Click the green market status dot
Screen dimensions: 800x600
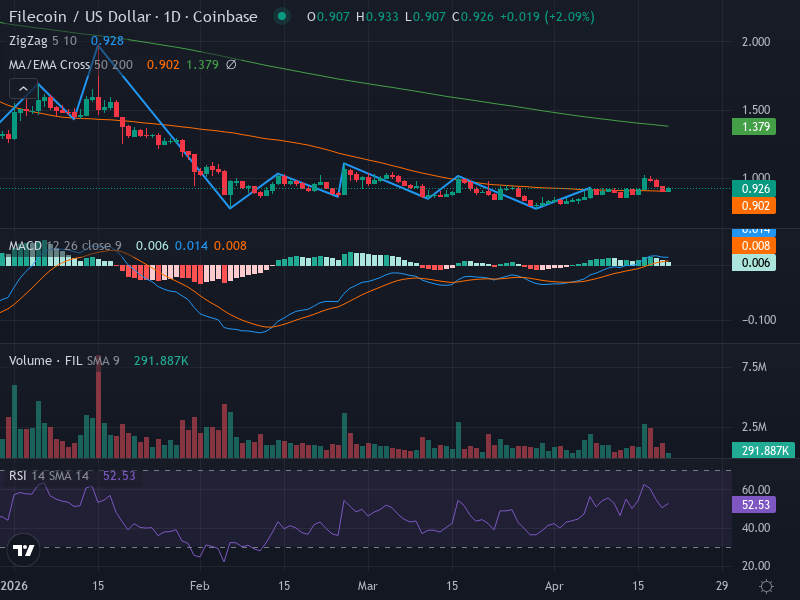point(282,16)
